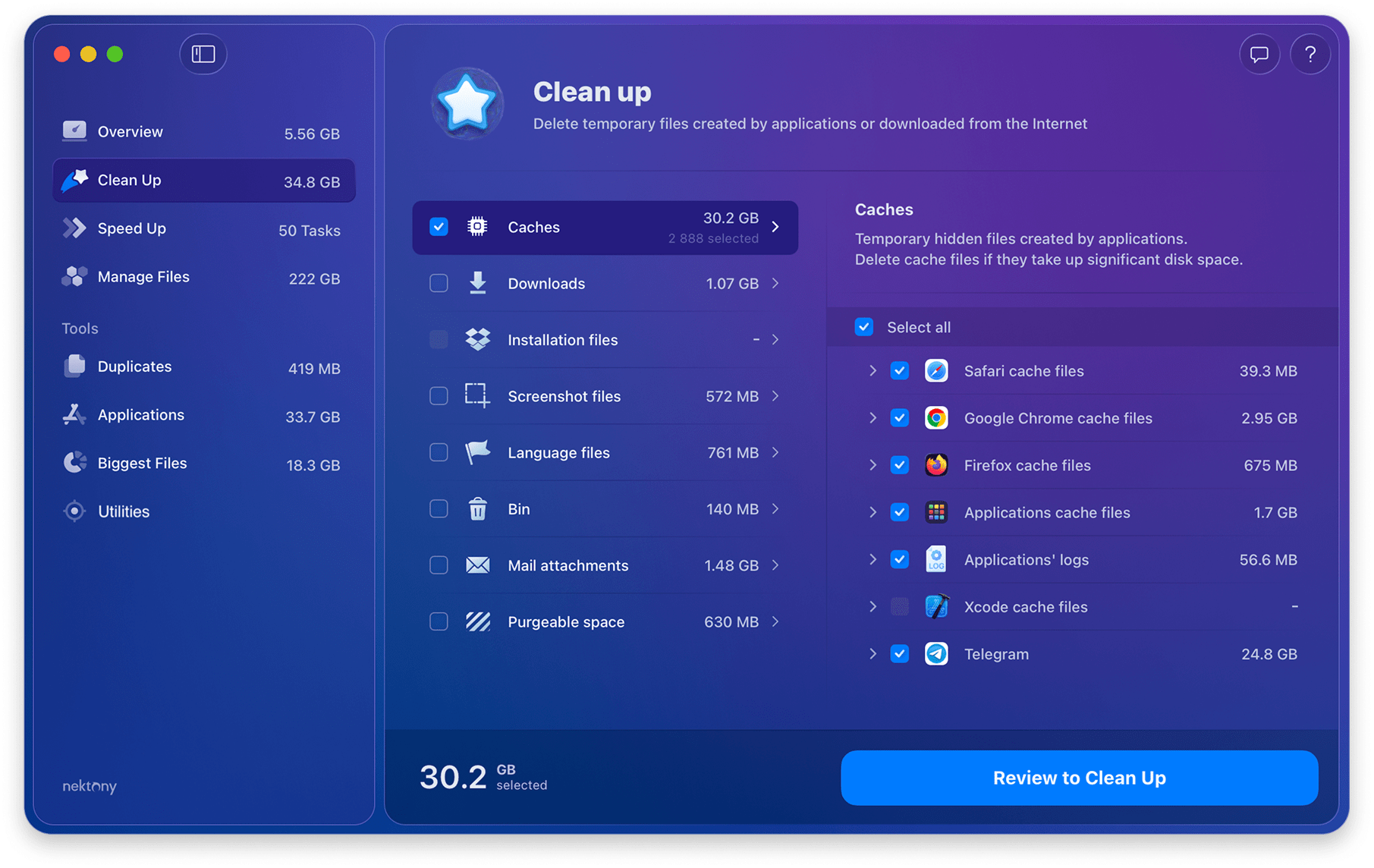Click the Mail attachments envelope icon
The width and height of the screenshot is (1374, 868).
tap(477, 565)
